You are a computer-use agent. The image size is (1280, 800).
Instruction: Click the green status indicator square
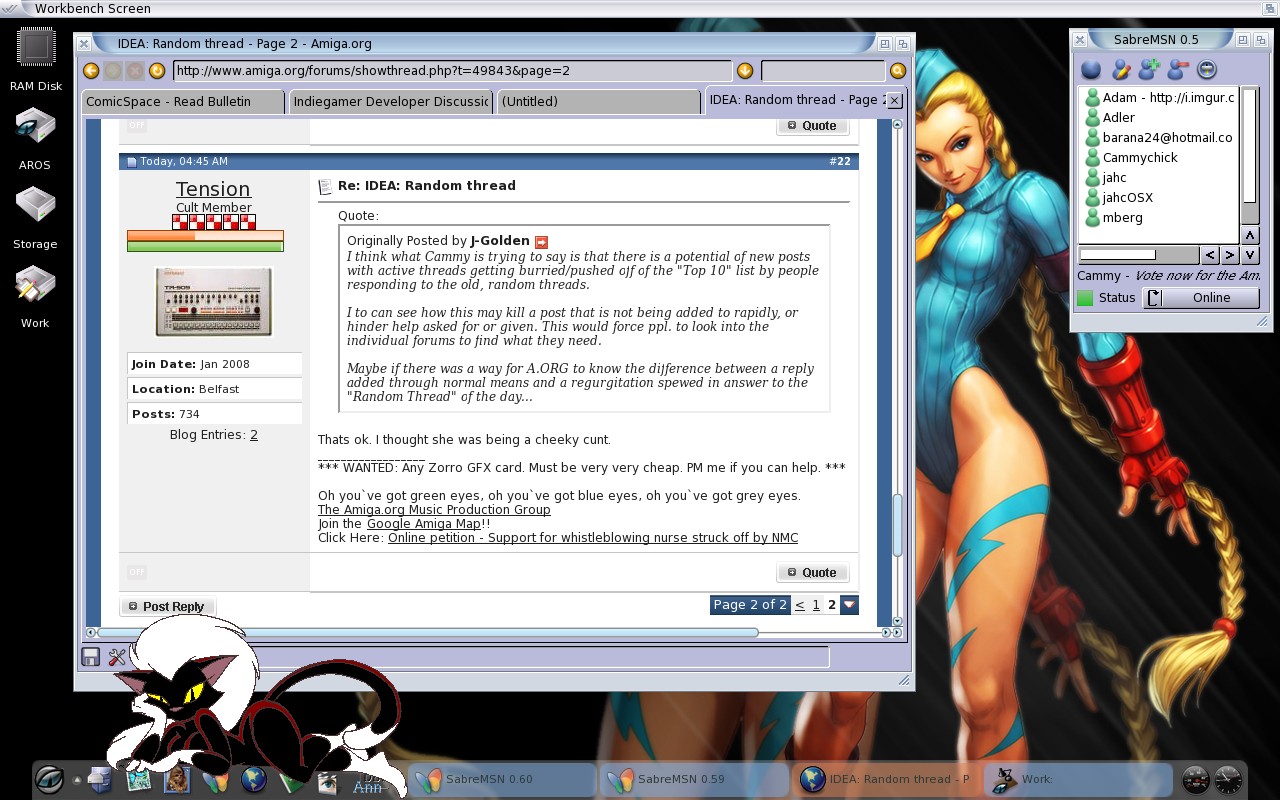1085,298
